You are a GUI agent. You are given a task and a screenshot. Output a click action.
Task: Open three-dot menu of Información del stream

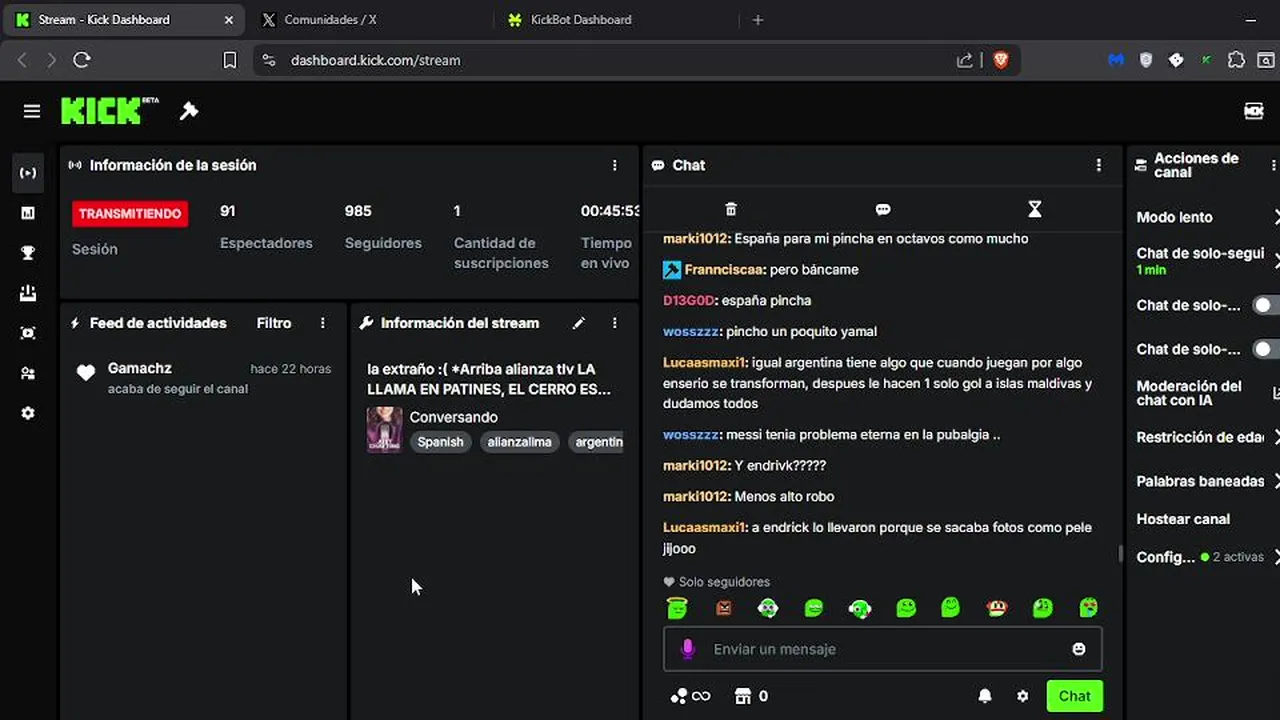(x=615, y=323)
